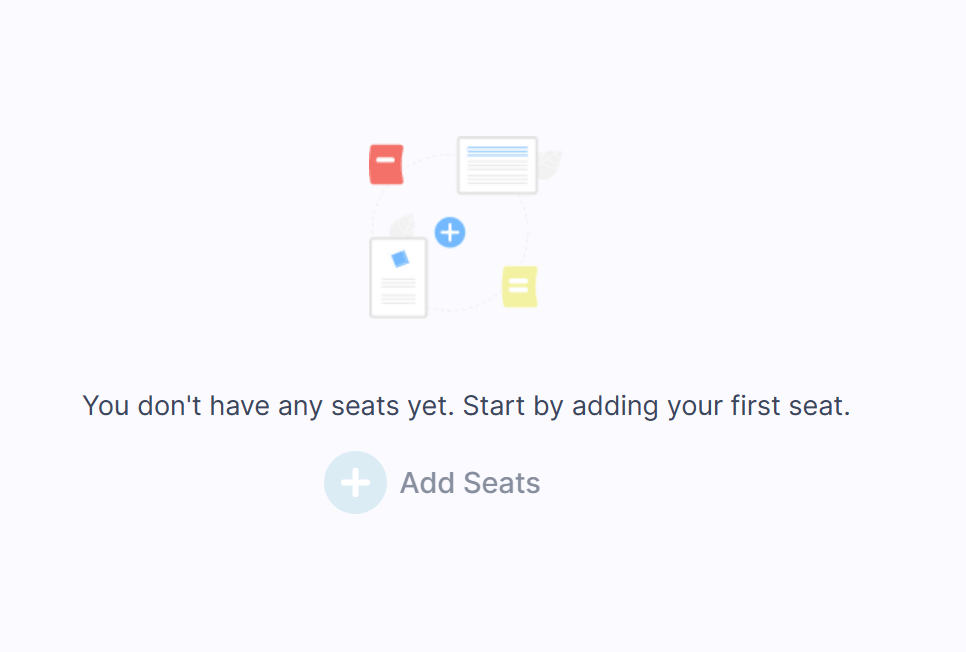Viewport: 966px width, 652px height.
Task: Click the gray leaf above the tall document
Action: point(403,226)
